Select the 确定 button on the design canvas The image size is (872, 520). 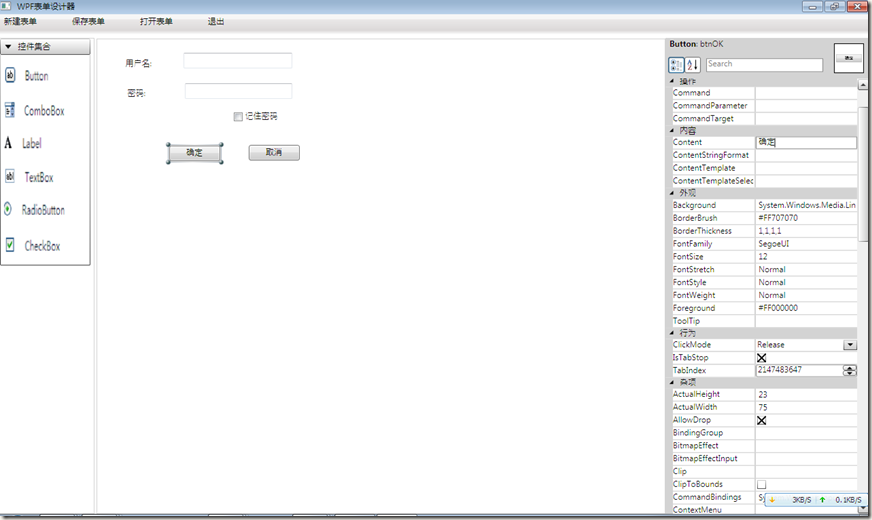pyautogui.click(x=195, y=152)
